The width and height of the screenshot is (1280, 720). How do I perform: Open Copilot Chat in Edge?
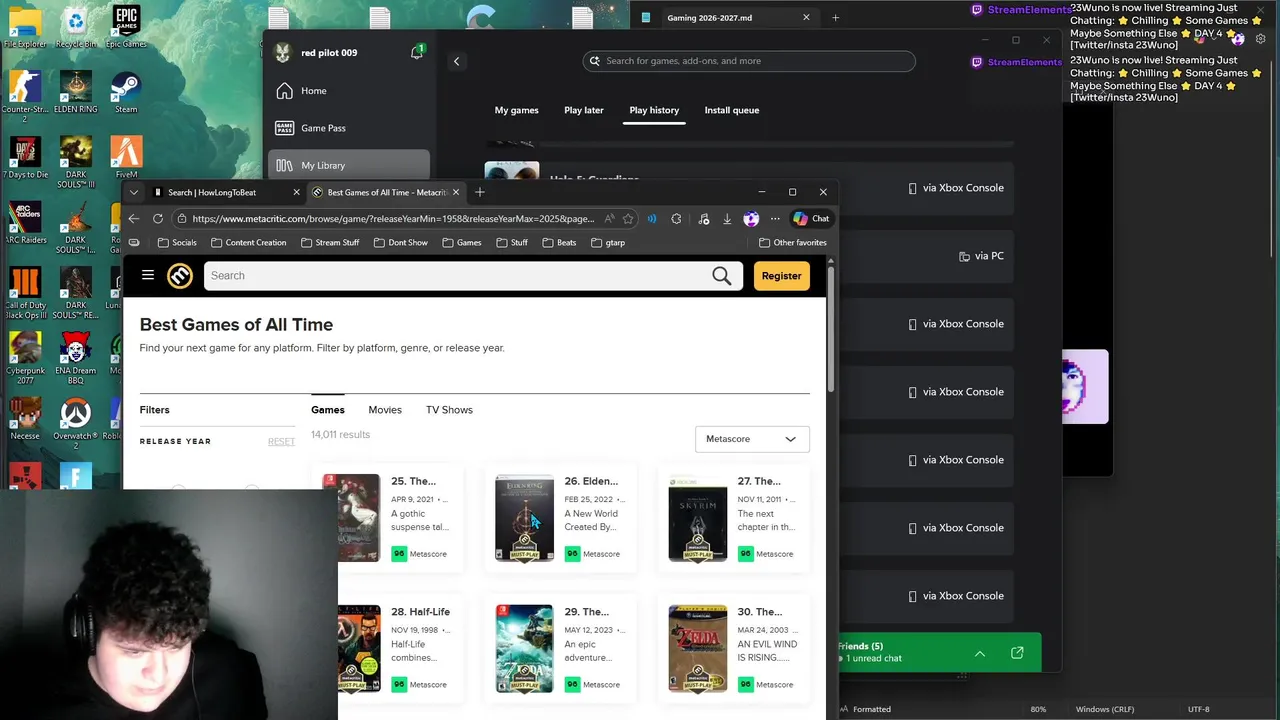(811, 218)
